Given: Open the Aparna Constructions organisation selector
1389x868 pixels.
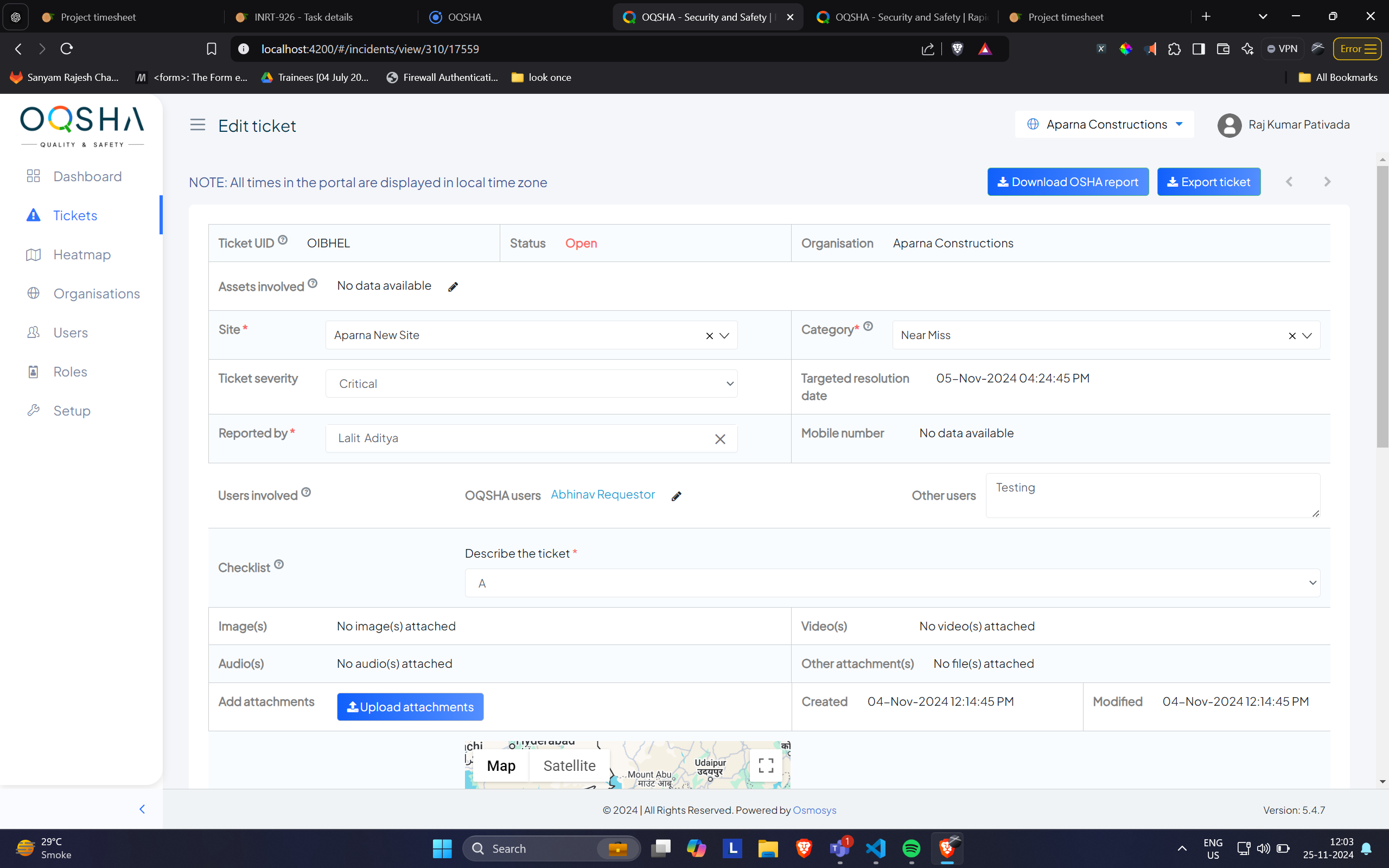Looking at the screenshot, I should click(x=1104, y=125).
